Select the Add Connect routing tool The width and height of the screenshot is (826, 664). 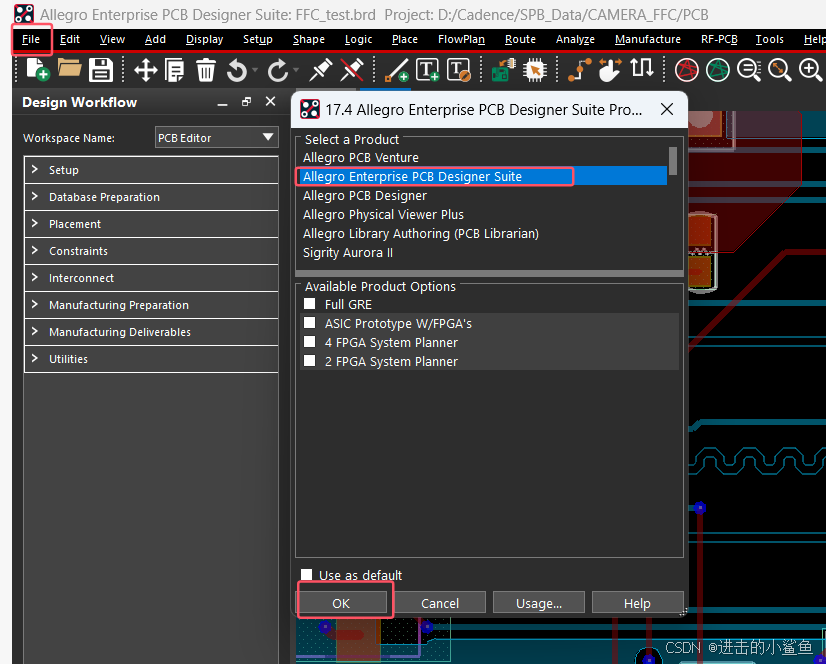click(x=579, y=70)
